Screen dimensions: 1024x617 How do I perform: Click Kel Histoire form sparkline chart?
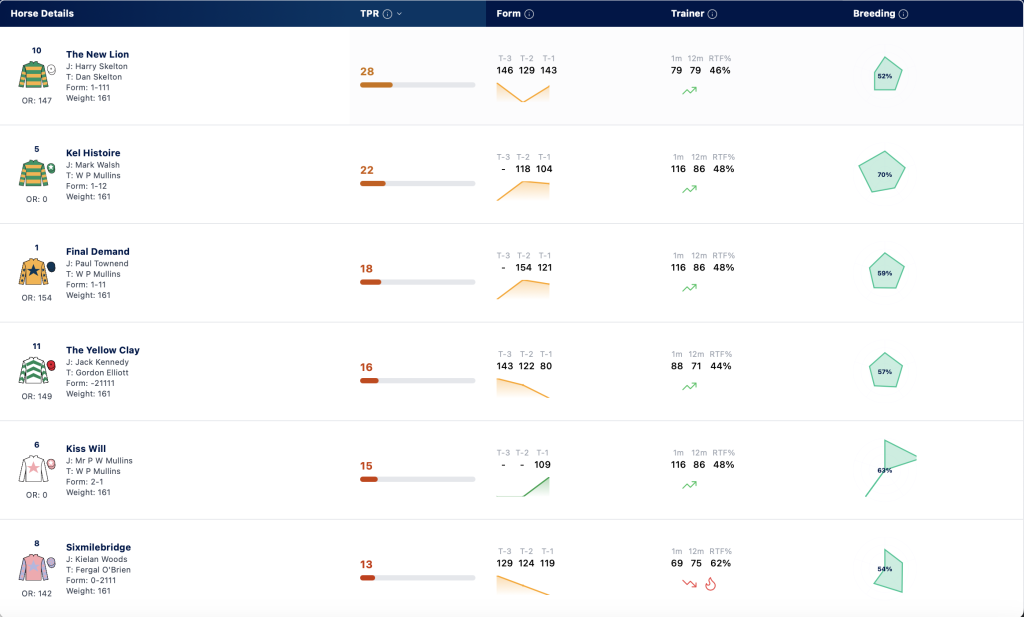pyautogui.click(x=522, y=191)
